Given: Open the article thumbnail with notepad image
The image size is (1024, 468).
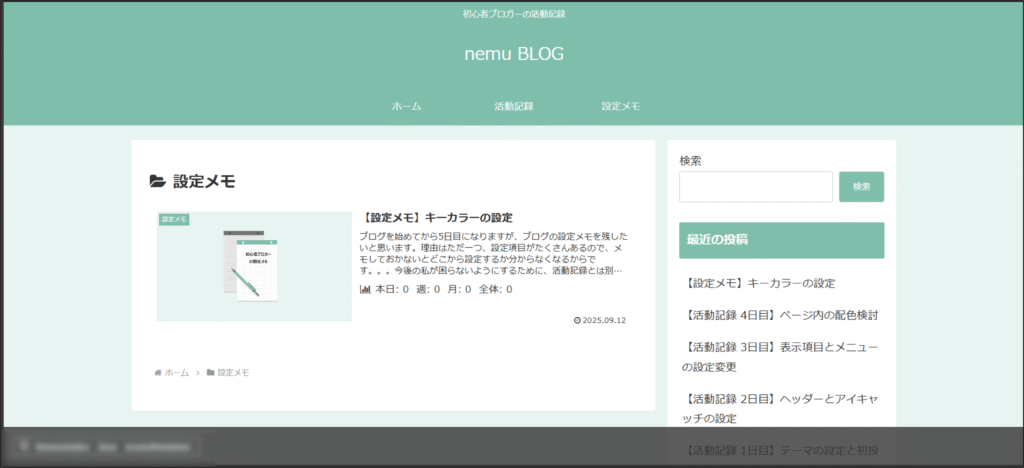Looking at the screenshot, I should 254,267.
